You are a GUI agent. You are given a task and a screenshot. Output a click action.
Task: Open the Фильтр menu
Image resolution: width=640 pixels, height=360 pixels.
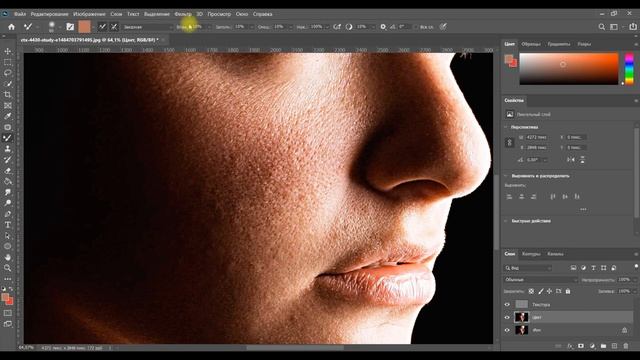tap(183, 14)
